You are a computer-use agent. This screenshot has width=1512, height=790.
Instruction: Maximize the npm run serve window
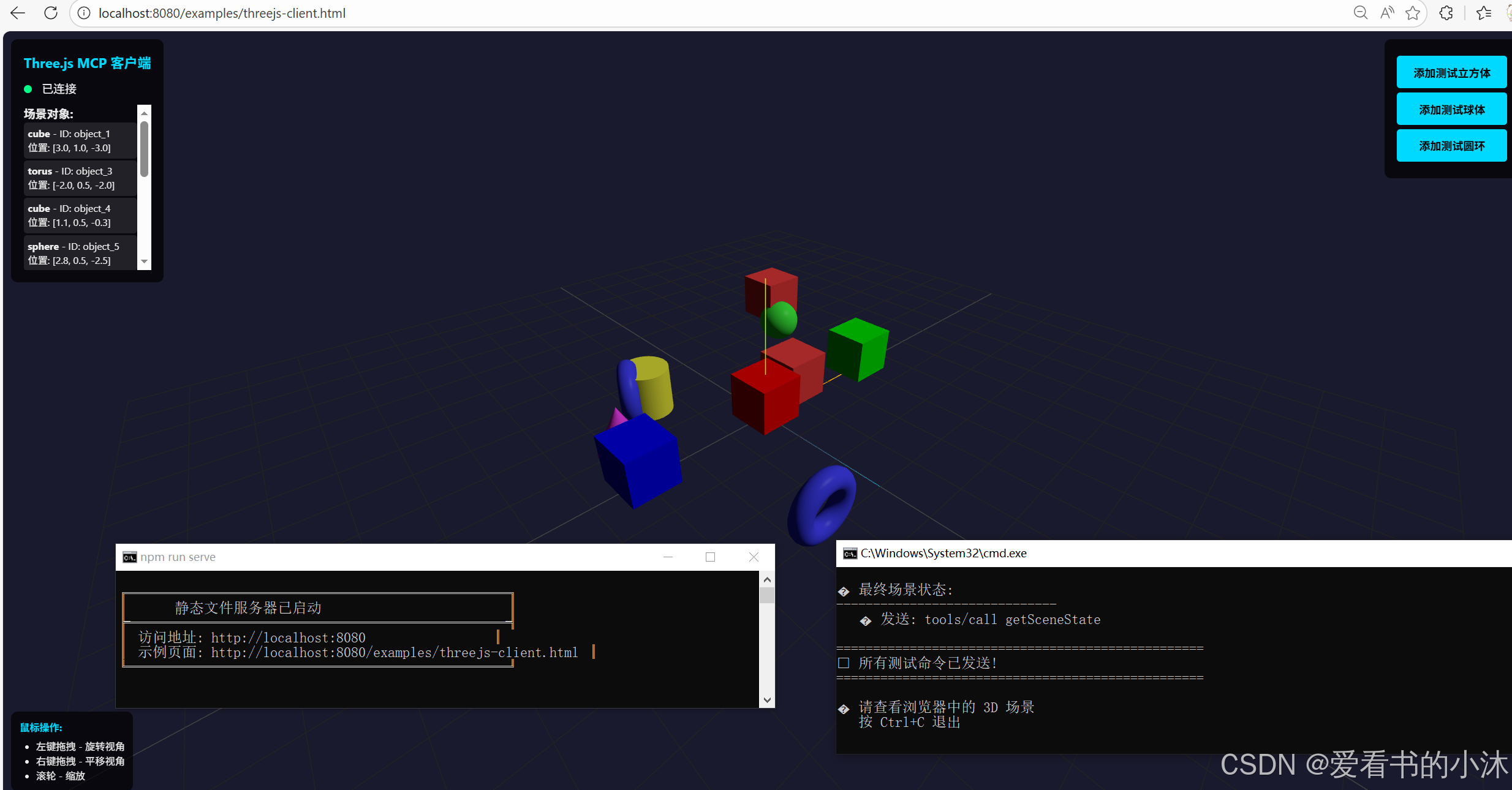710,557
